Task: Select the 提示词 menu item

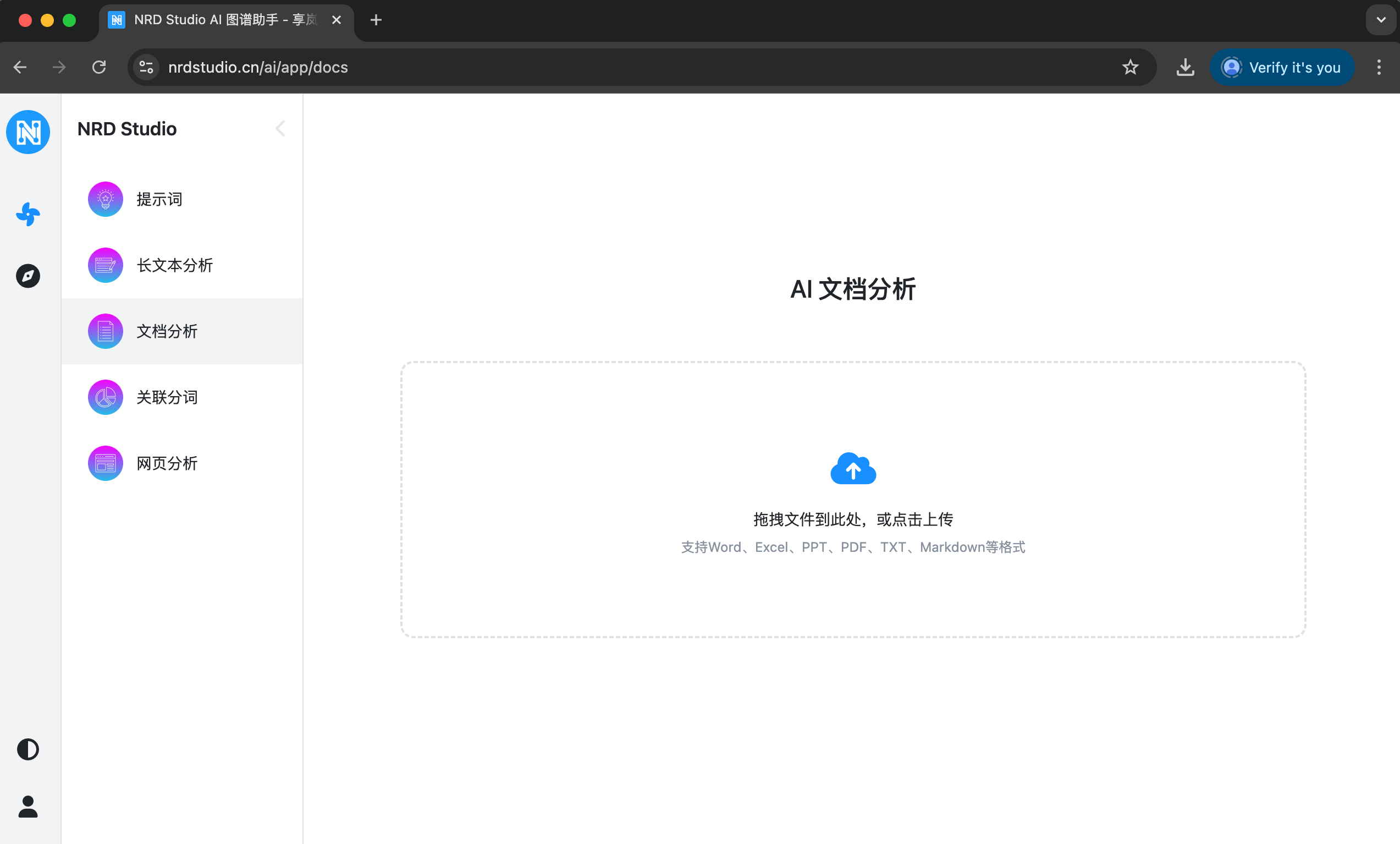Action: tap(159, 200)
